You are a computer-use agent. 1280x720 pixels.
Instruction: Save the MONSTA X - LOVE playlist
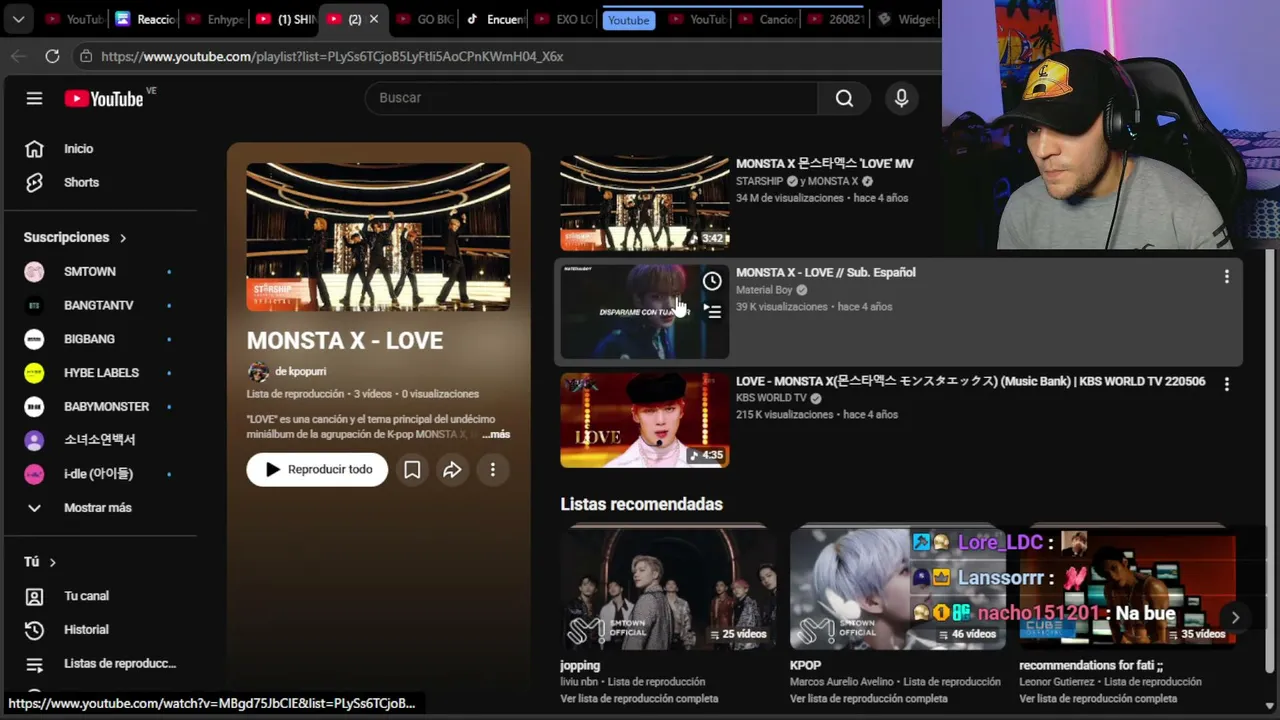(412, 470)
